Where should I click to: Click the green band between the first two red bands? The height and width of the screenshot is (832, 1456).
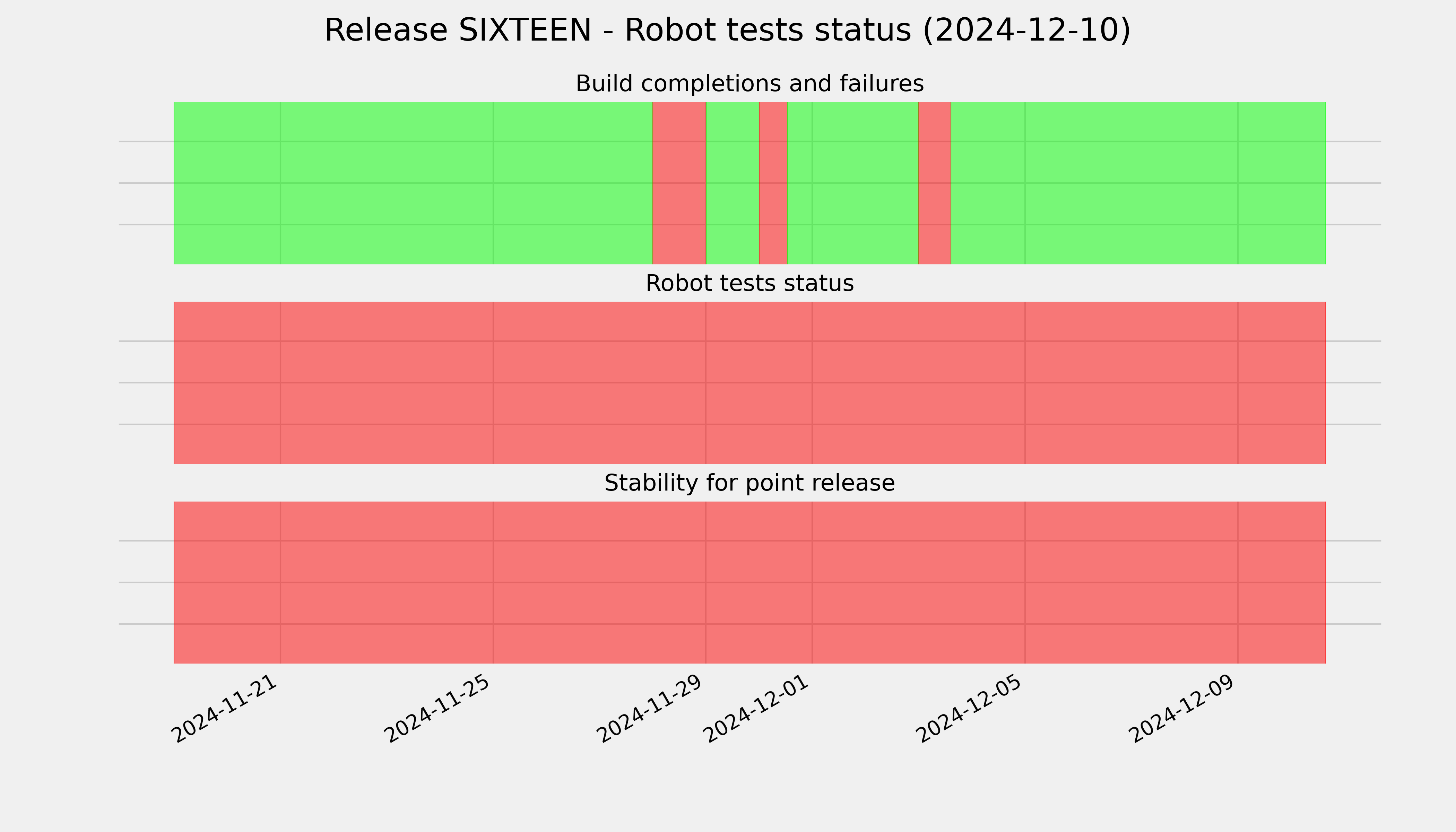(733, 183)
